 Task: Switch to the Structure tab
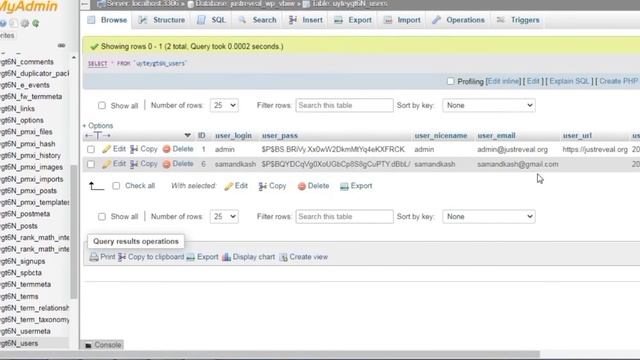[162, 20]
